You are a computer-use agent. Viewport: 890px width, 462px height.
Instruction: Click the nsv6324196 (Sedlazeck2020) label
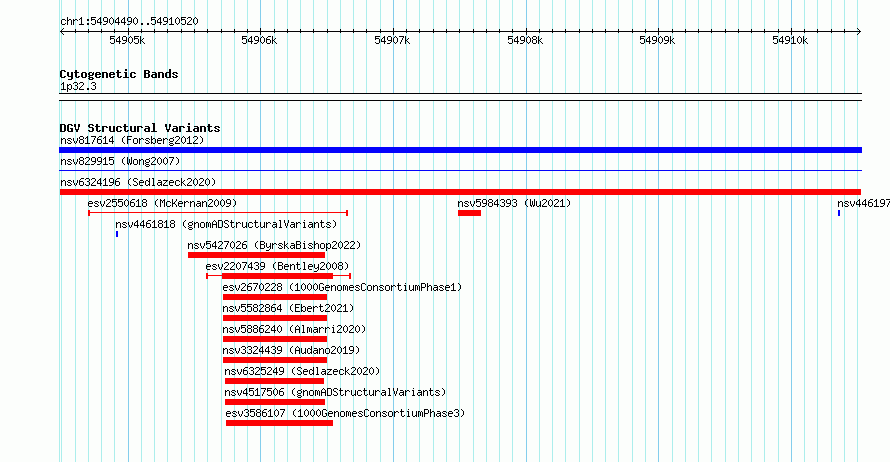pos(138,182)
